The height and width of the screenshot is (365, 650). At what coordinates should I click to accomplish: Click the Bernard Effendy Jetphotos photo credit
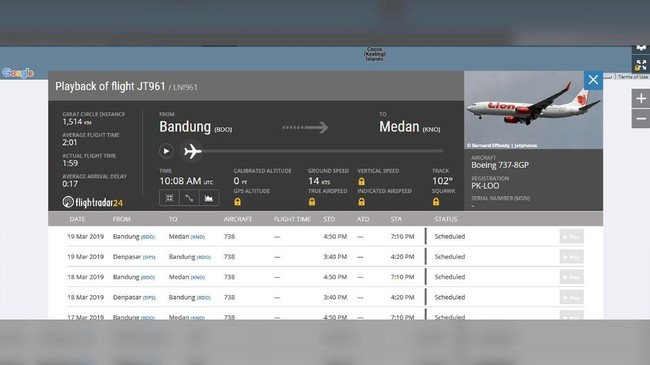click(502, 146)
